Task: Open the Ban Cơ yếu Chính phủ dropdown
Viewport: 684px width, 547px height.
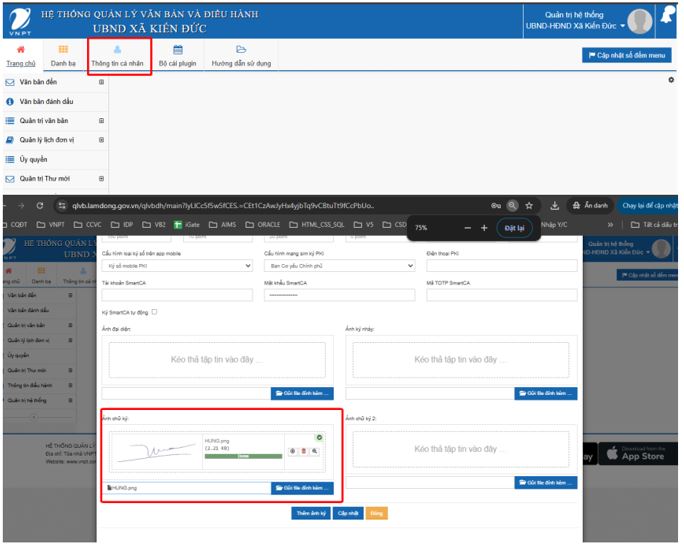Action: [x=339, y=266]
